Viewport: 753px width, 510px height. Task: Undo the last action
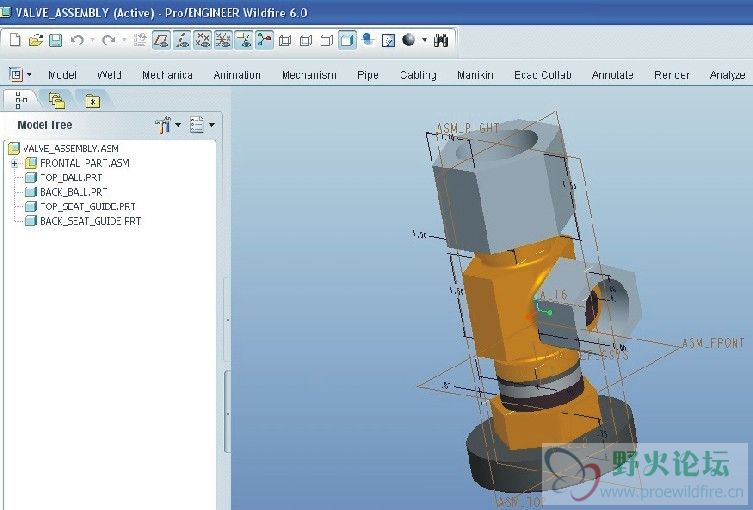click(77, 40)
